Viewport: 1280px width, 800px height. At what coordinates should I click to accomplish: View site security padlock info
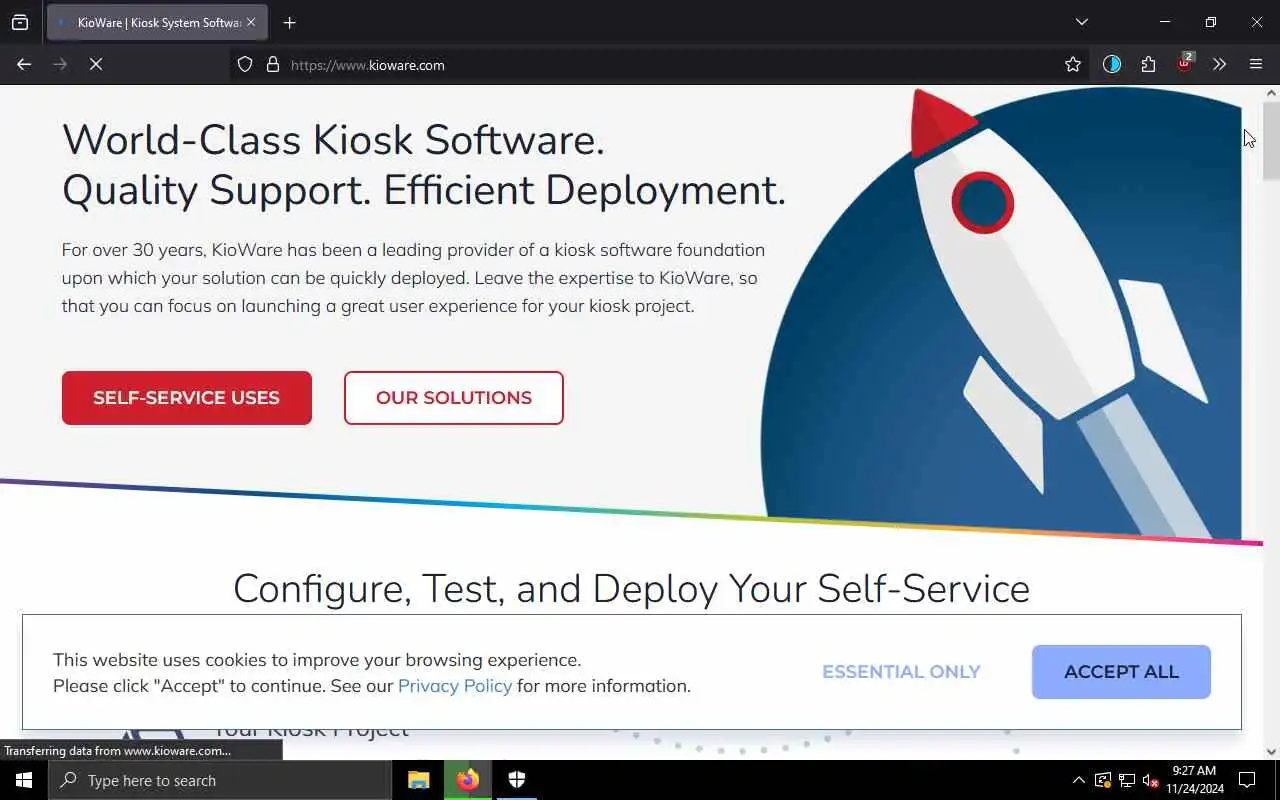click(272, 64)
